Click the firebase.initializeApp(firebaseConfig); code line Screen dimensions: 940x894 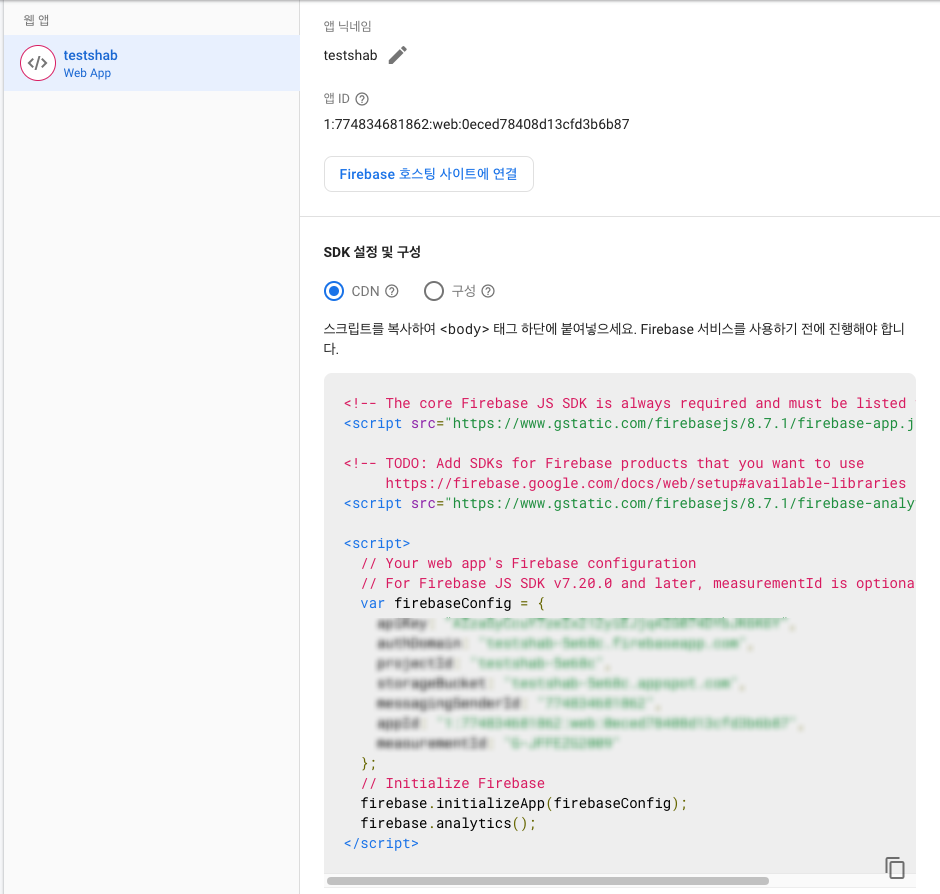(523, 803)
